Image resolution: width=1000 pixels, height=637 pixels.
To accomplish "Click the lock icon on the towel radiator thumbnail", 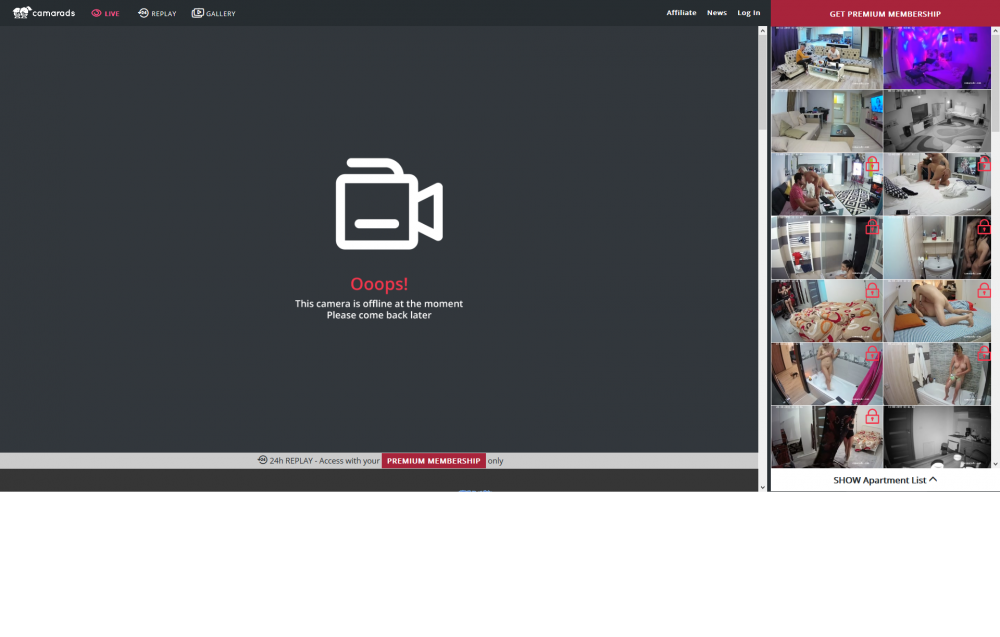I will [x=872, y=227].
